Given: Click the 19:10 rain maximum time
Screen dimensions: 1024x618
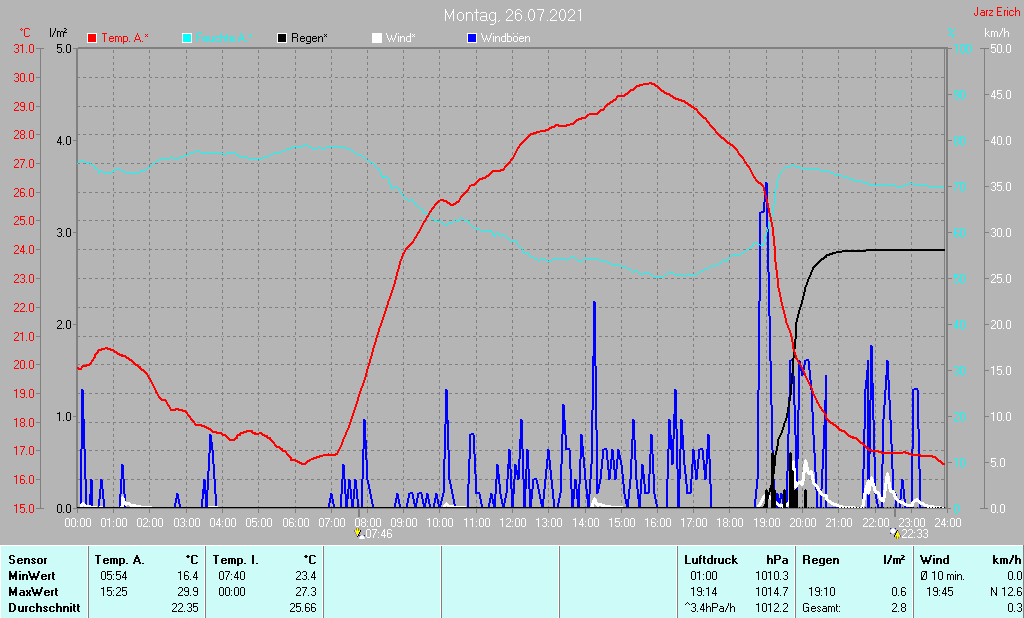Looking at the screenshot, I should (x=822, y=592).
